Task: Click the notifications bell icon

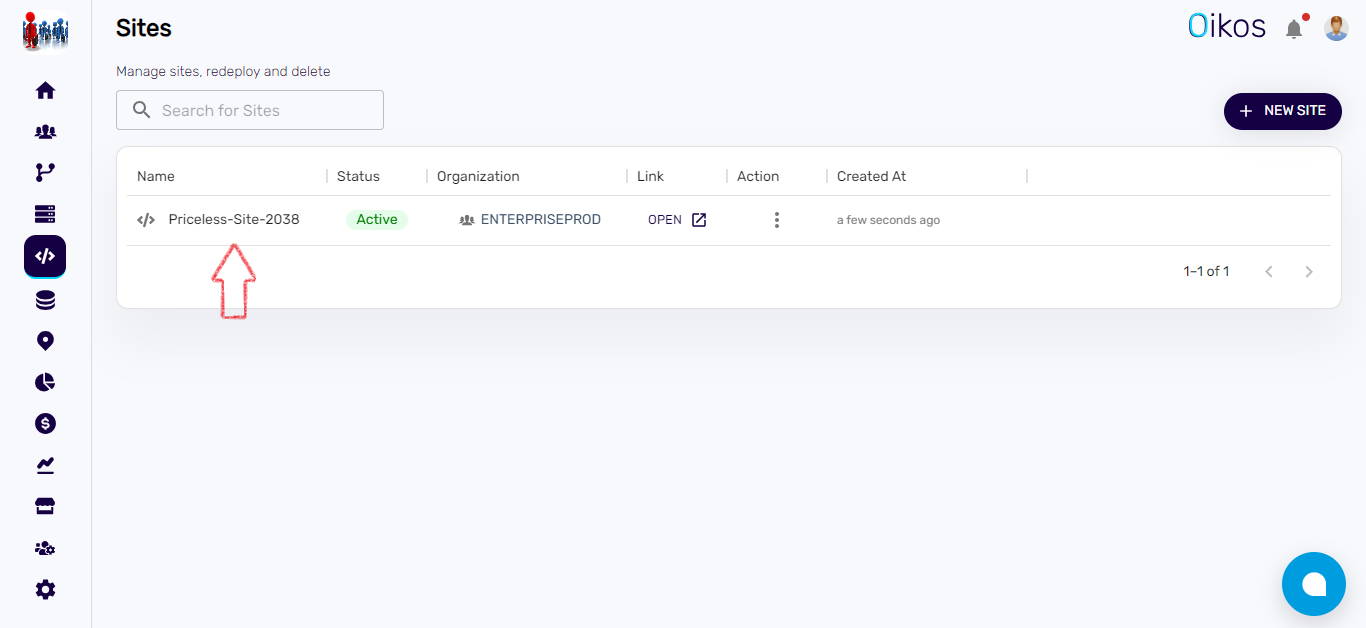Action: tap(1294, 29)
